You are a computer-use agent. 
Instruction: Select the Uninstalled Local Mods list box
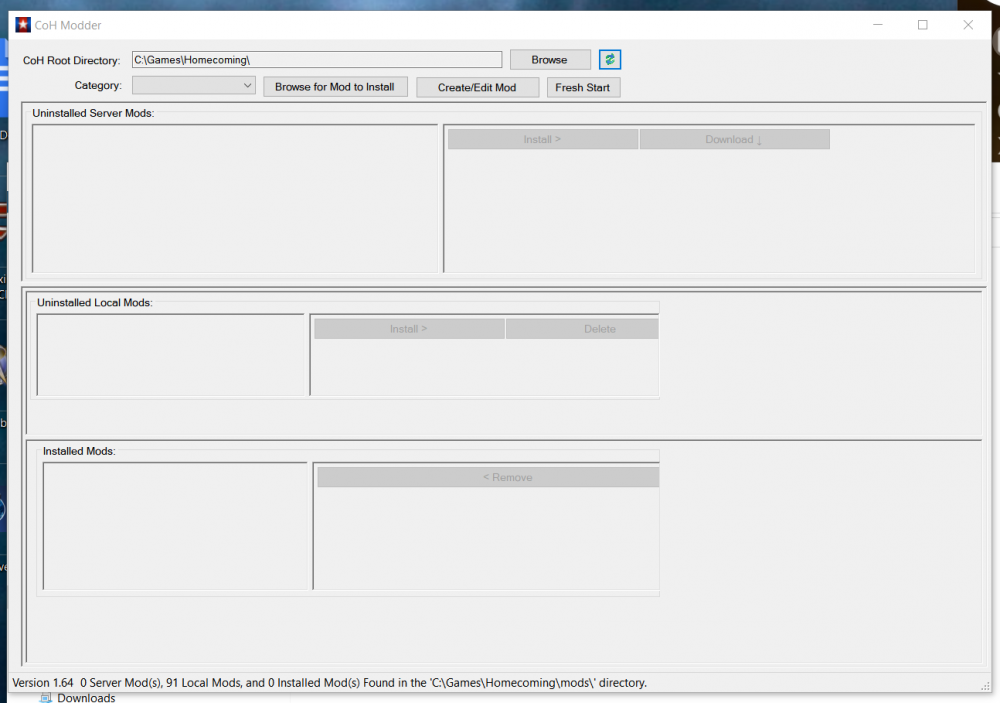pyautogui.click(x=170, y=355)
